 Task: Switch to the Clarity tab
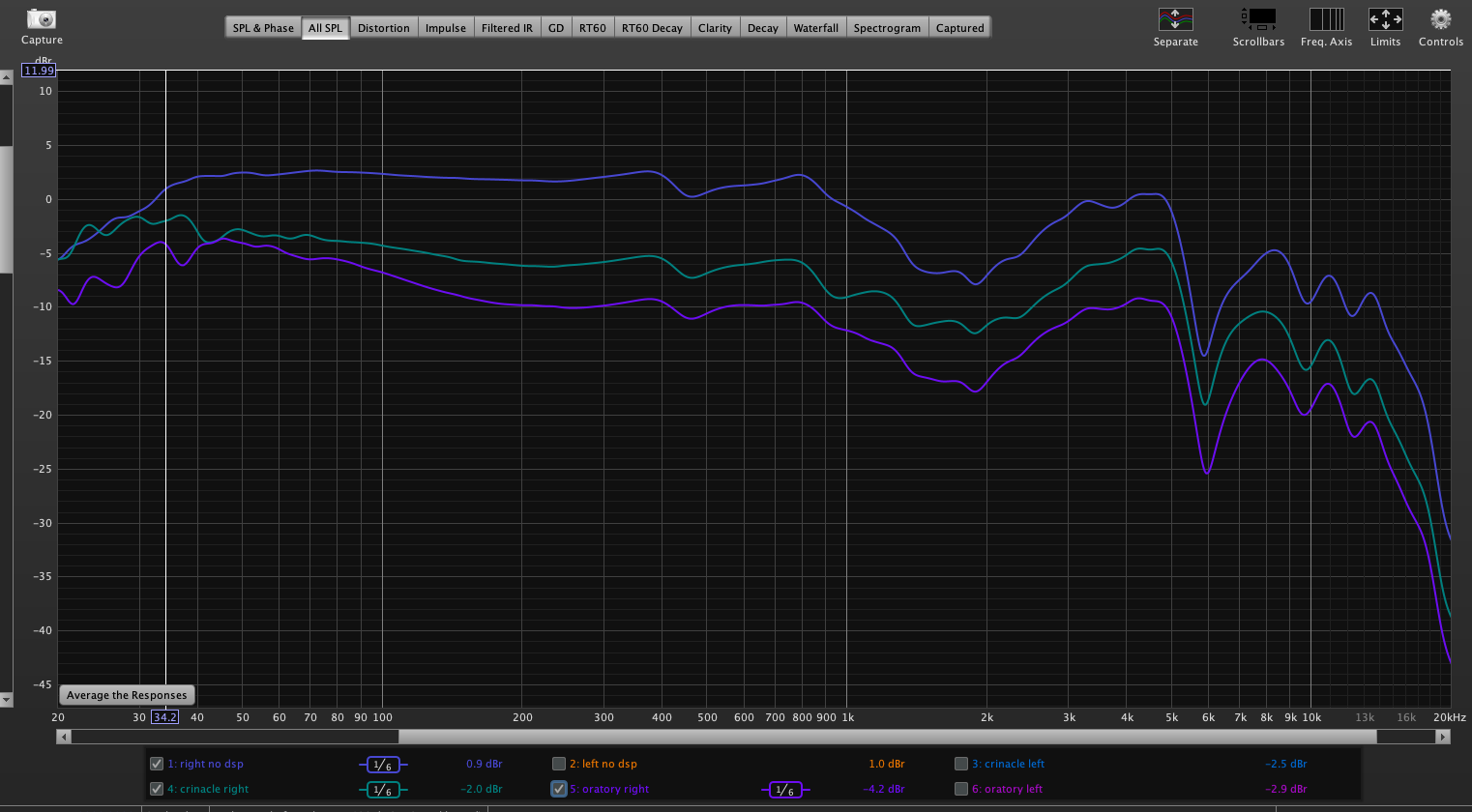[x=716, y=28]
